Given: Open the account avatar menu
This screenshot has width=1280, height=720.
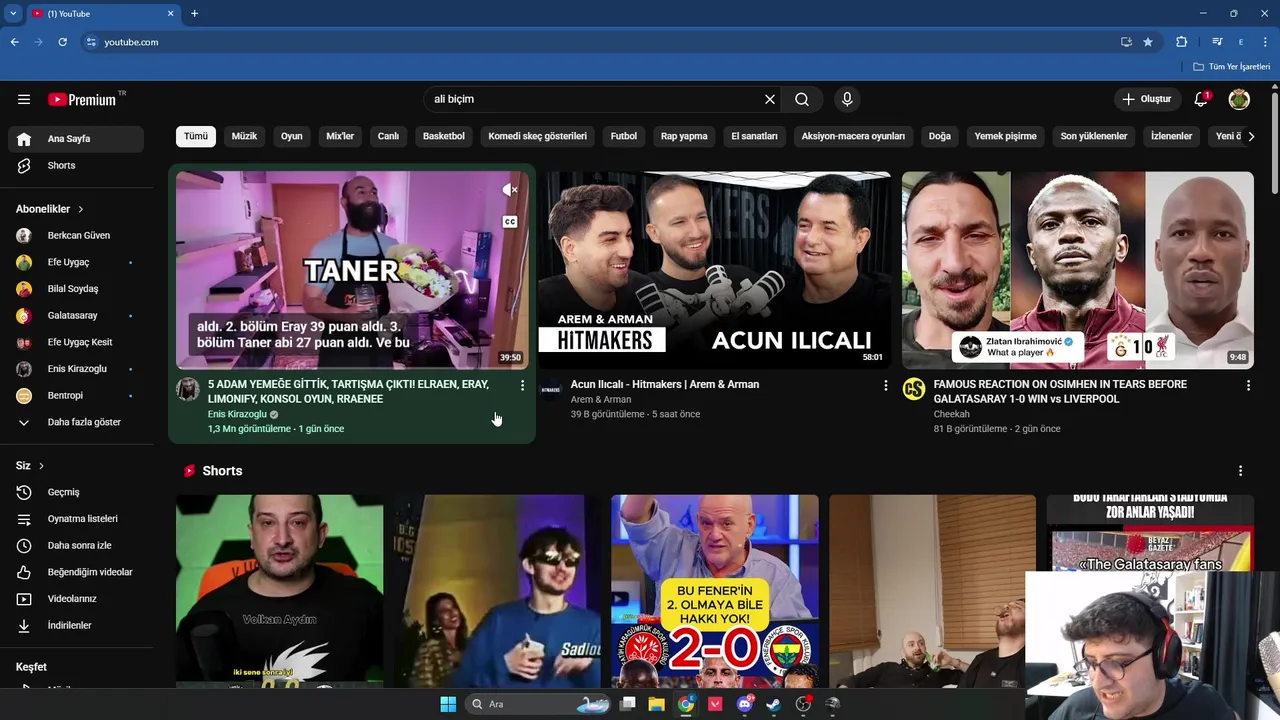Looking at the screenshot, I should click(1239, 99).
